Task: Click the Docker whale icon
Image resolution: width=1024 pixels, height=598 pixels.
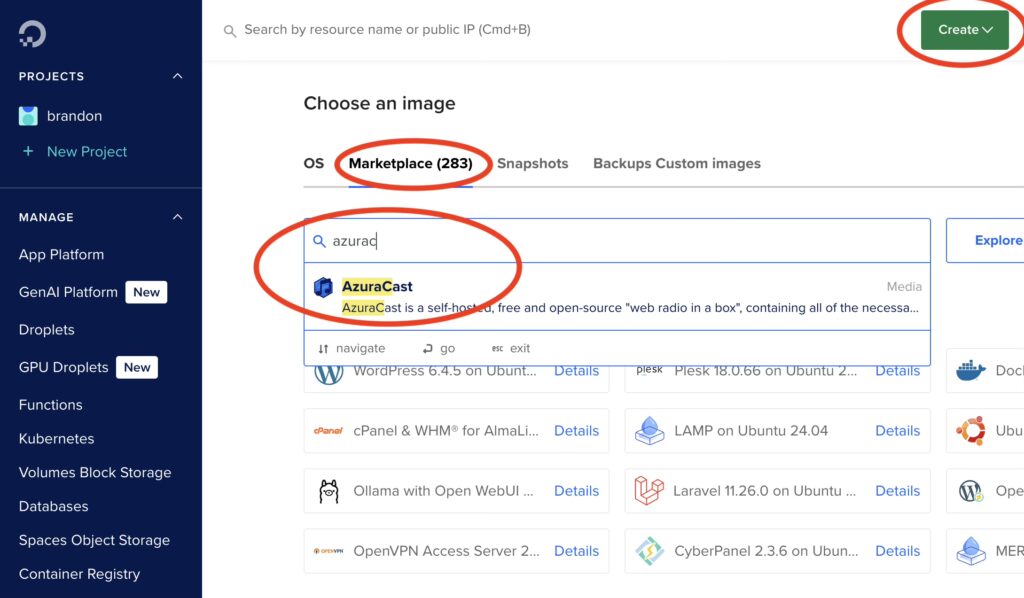Action: (970, 370)
